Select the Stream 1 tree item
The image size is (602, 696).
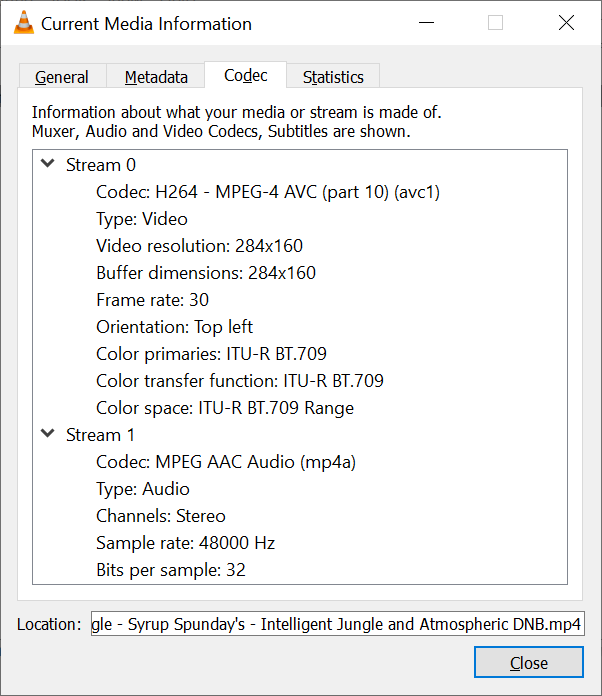point(100,435)
